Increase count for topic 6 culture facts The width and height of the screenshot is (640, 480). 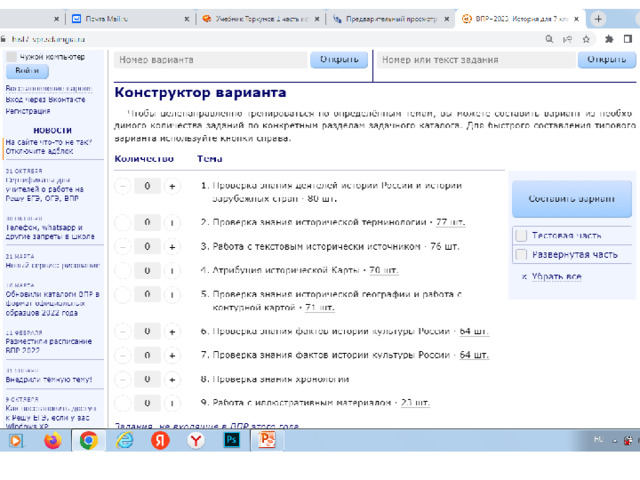pos(172,332)
